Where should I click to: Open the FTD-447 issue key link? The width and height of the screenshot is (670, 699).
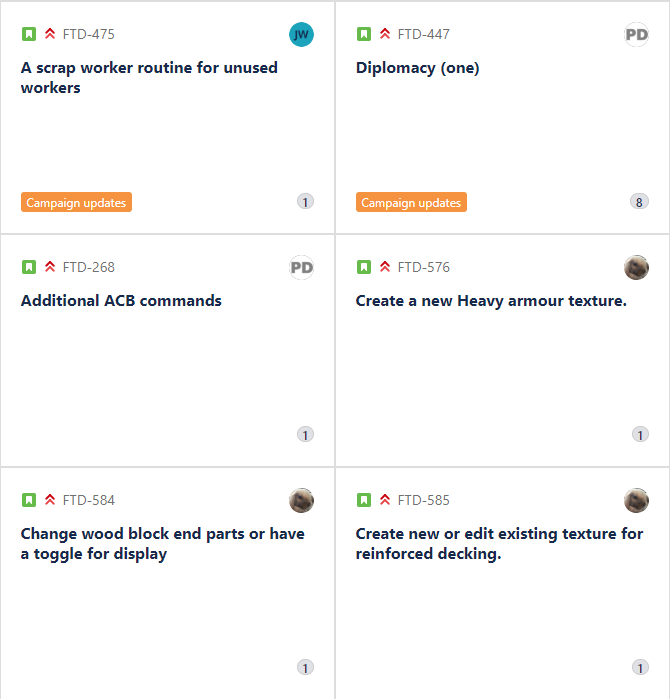click(x=423, y=34)
